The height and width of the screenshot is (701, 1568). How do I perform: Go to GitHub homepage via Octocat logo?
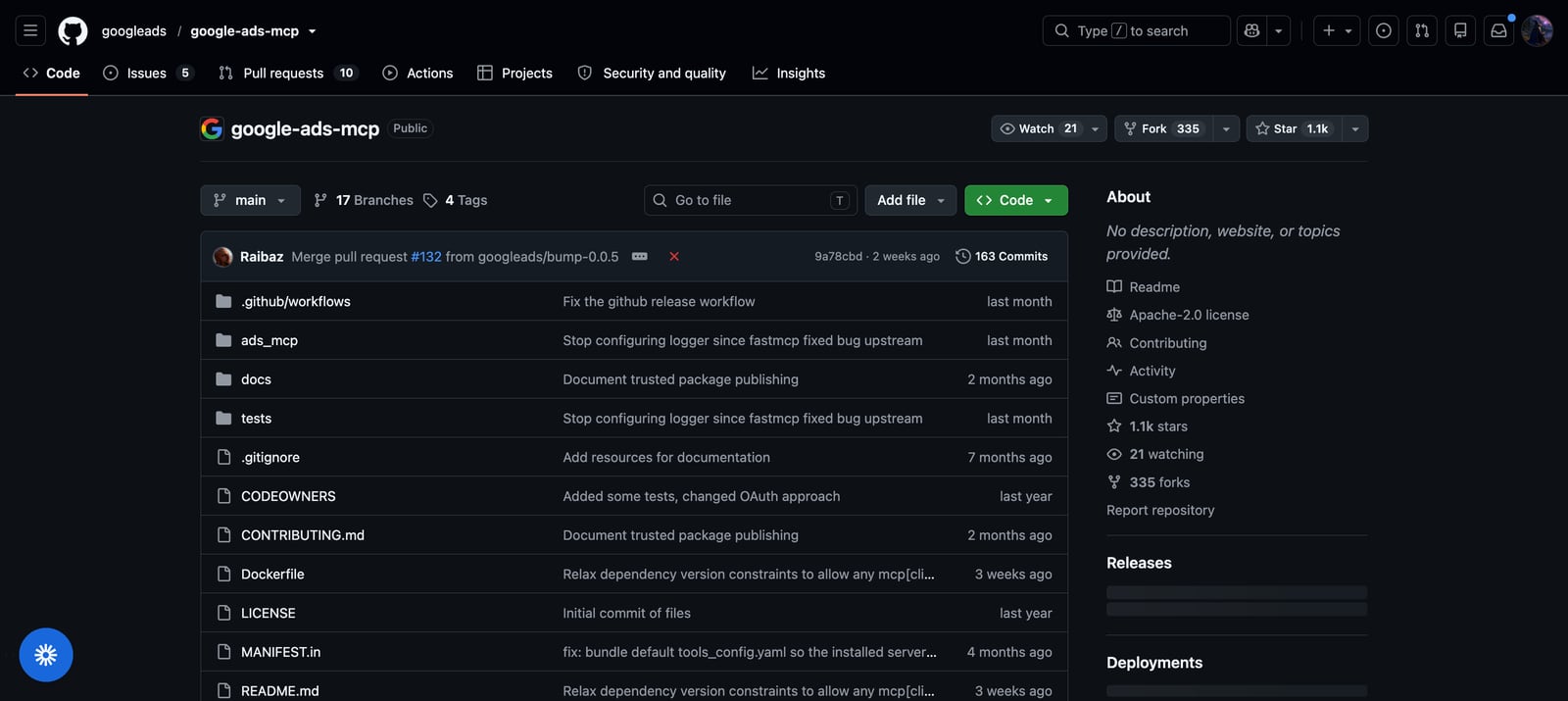pos(73,30)
